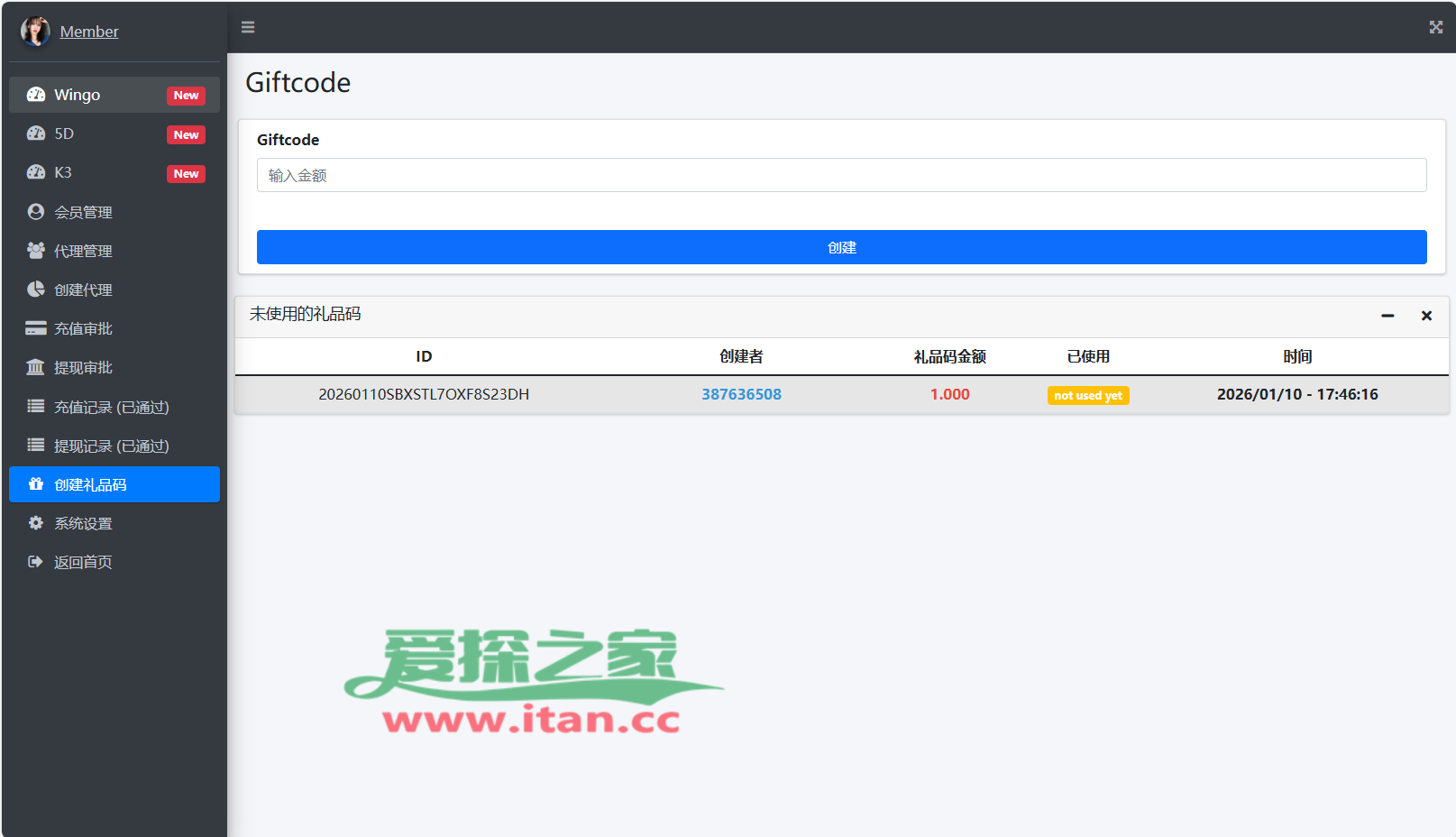This screenshot has height=837, width=1456.
Task: Click the bank icon for 提现审批
Action: pyautogui.click(x=36, y=367)
